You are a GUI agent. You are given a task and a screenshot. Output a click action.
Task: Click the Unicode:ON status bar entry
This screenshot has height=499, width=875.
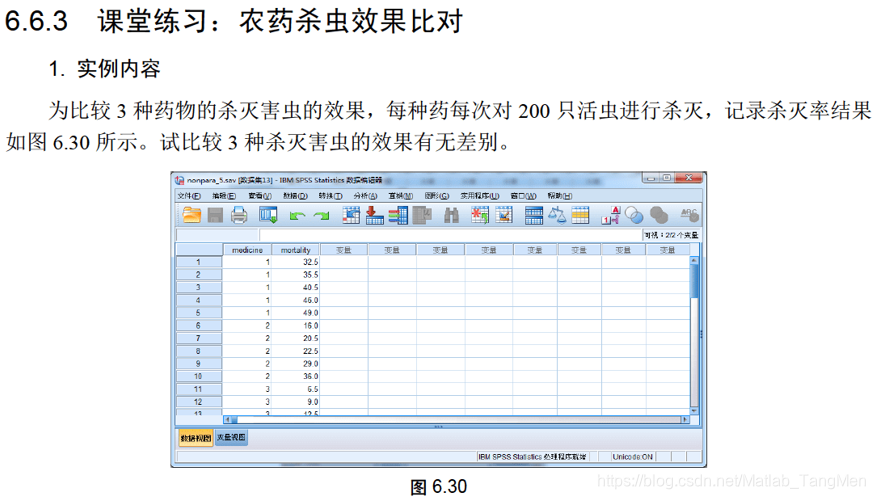point(632,457)
